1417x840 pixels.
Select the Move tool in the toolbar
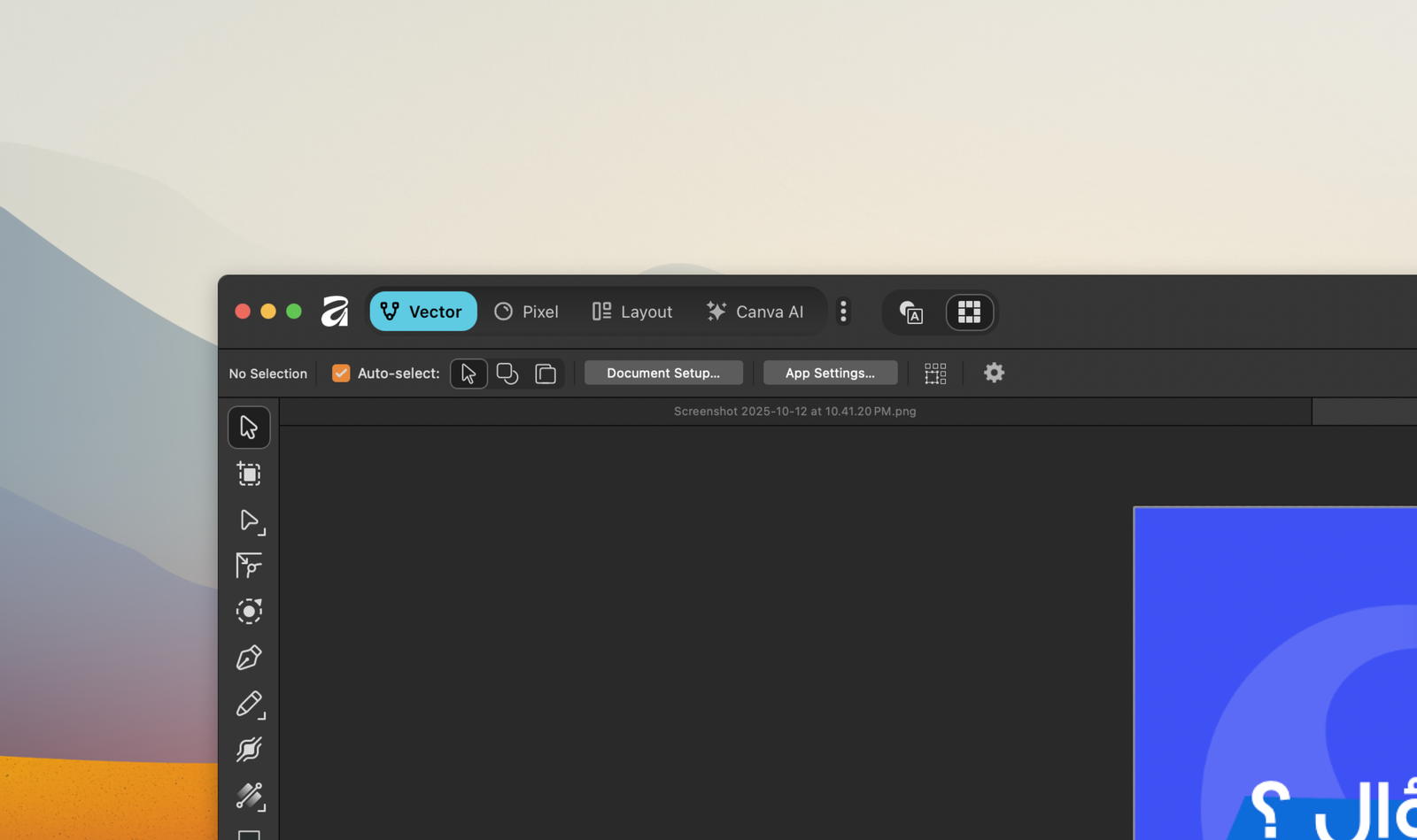coord(249,428)
